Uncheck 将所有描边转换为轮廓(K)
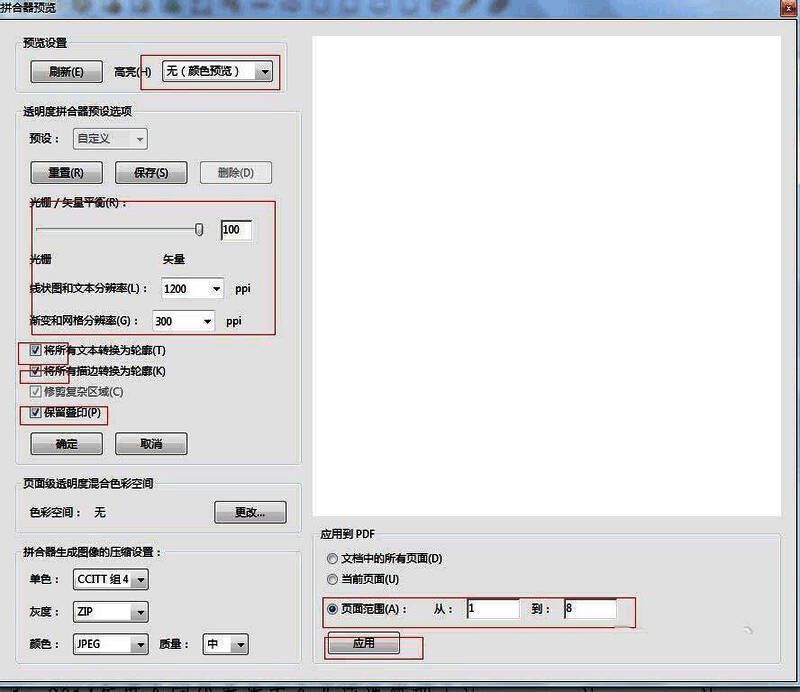The image size is (800, 692). [33, 372]
